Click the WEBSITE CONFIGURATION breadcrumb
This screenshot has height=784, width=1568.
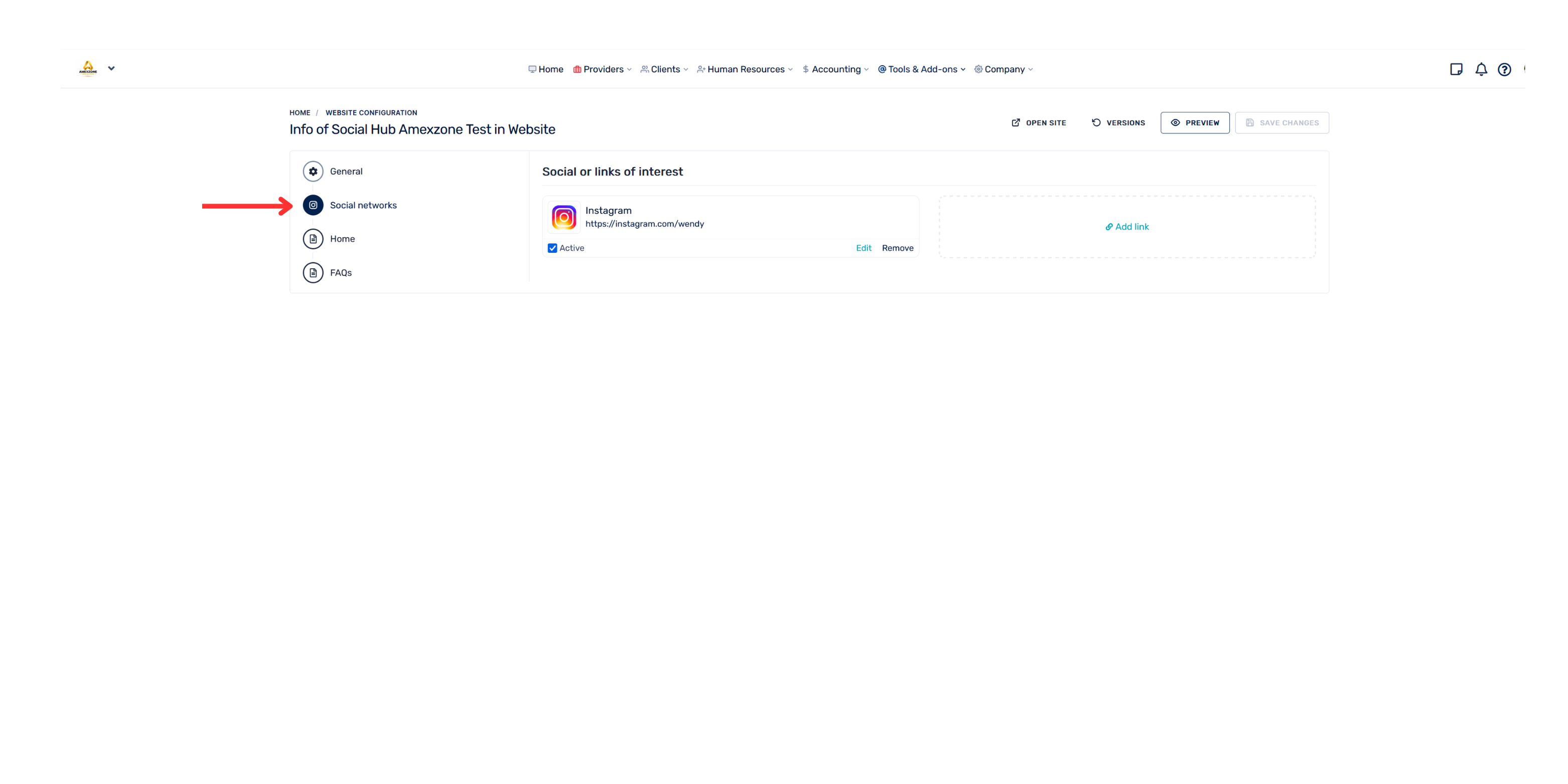pyautogui.click(x=371, y=112)
